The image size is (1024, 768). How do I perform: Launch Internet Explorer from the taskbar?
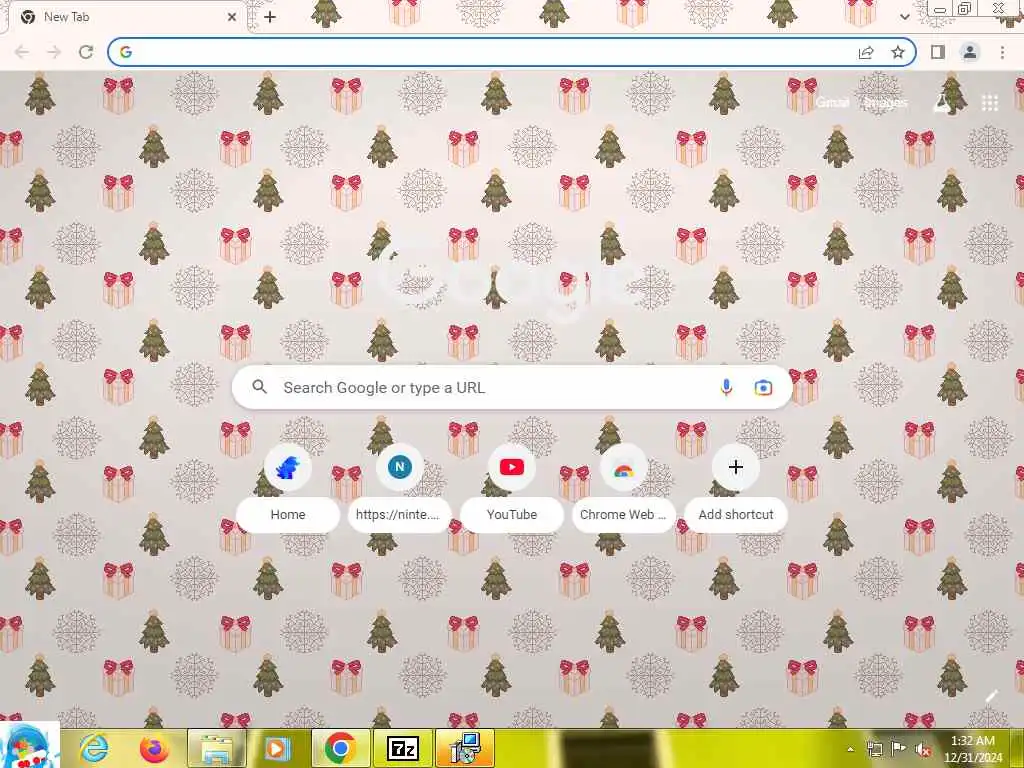pos(93,748)
